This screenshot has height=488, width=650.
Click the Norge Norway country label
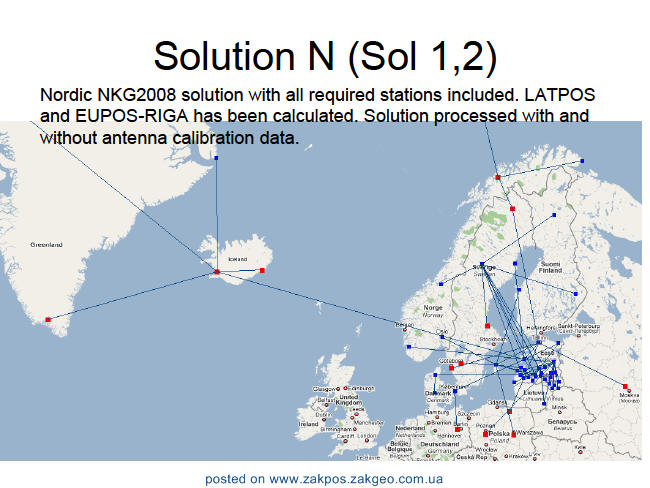coord(433,311)
